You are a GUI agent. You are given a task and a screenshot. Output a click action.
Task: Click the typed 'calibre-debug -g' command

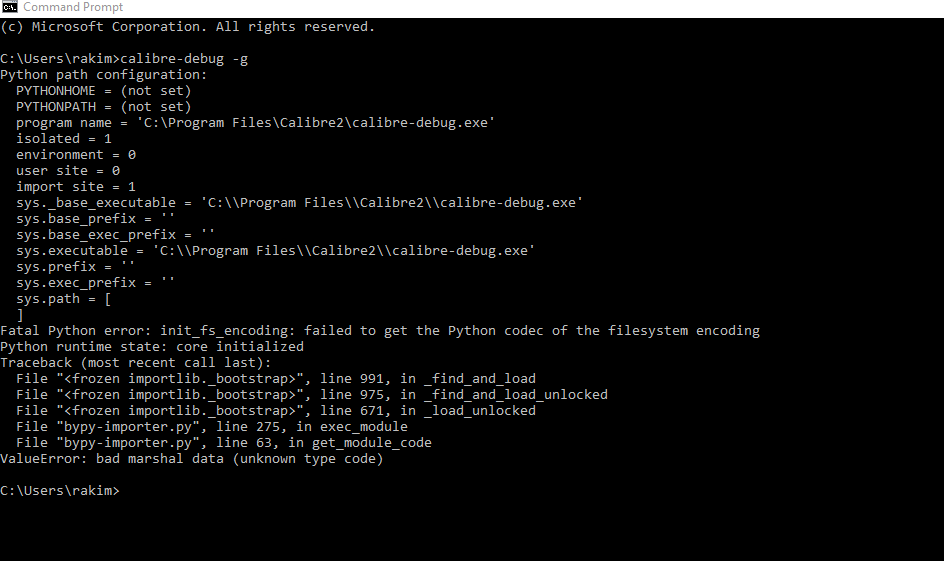184,59
